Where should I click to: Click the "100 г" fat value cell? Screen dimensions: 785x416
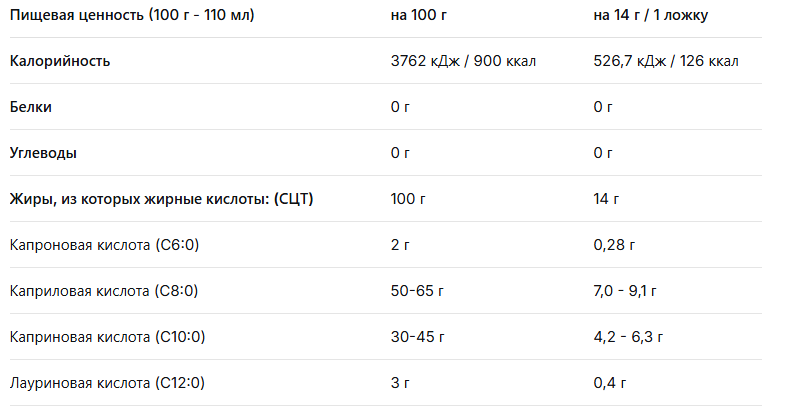pyautogui.click(x=408, y=199)
